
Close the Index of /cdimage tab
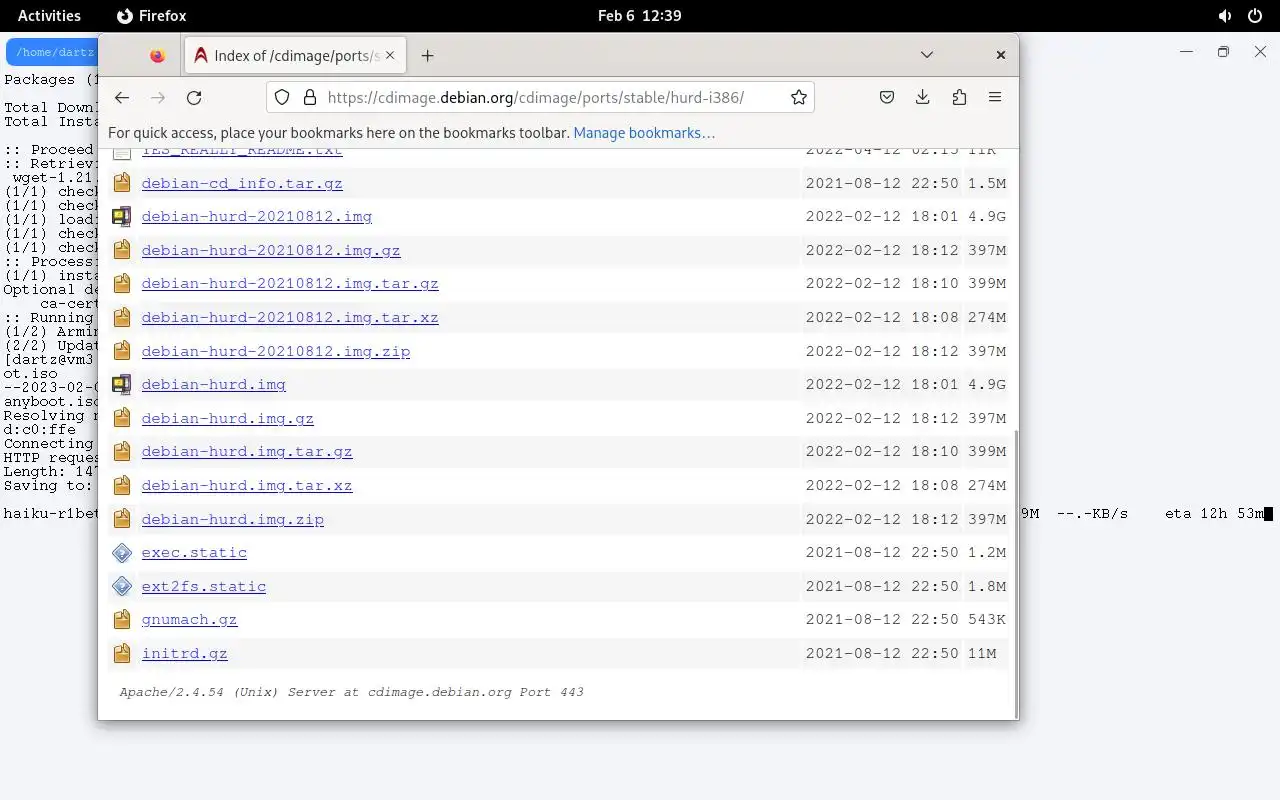click(390, 55)
